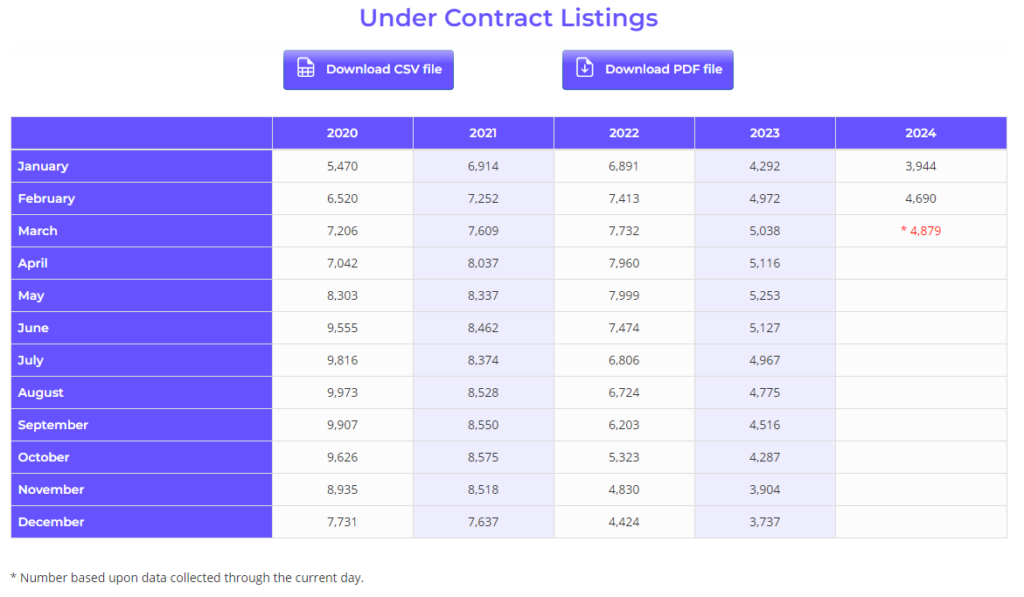Select the January row label
The image size is (1024, 597).
coord(43,166)
